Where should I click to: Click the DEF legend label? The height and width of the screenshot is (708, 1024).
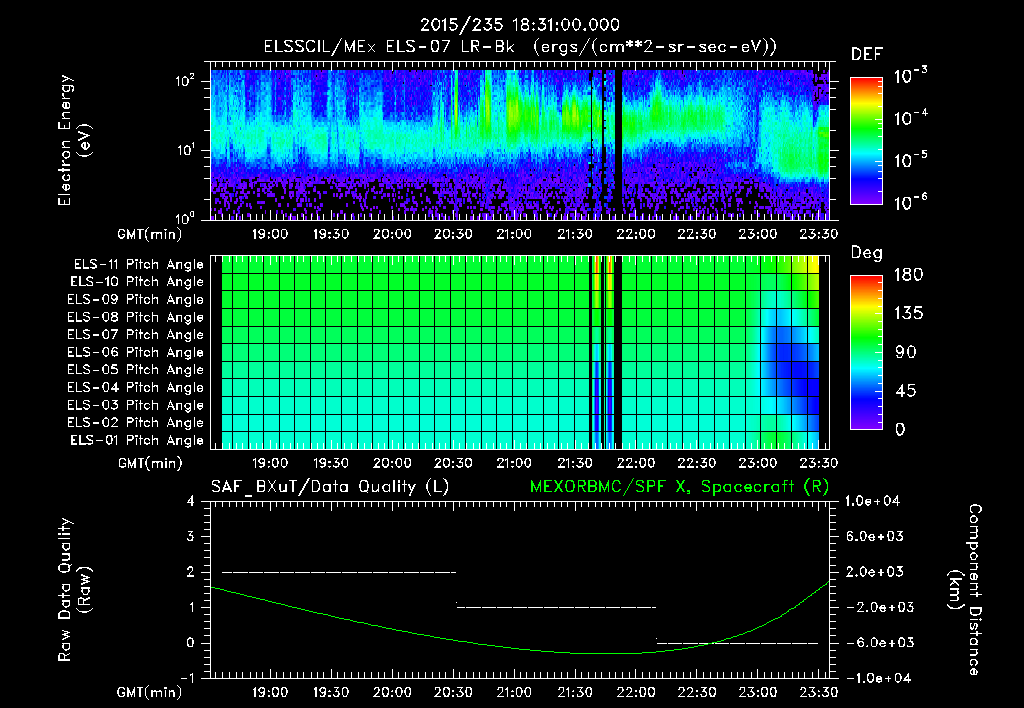tap(866, 55)
